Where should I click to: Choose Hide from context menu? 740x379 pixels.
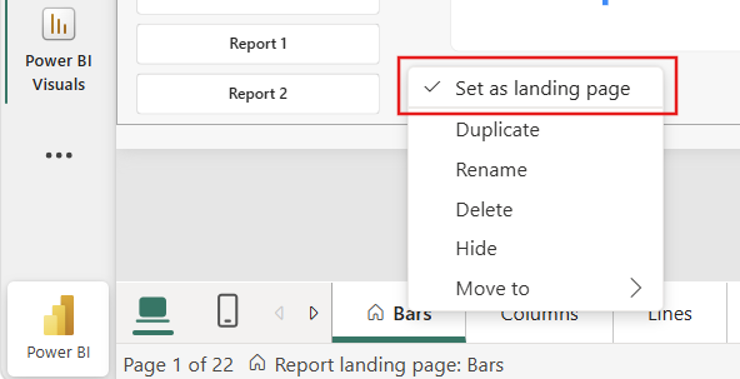[x=536, y=248]
